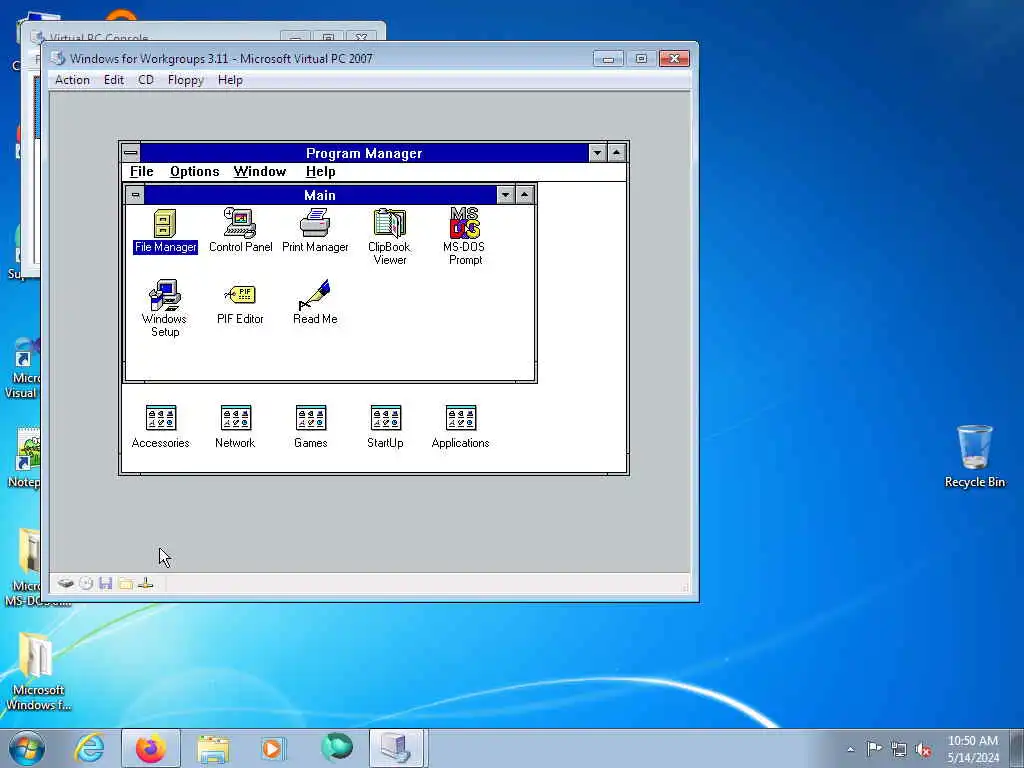Click the Action Center flag icon

(x=874, y=748)
